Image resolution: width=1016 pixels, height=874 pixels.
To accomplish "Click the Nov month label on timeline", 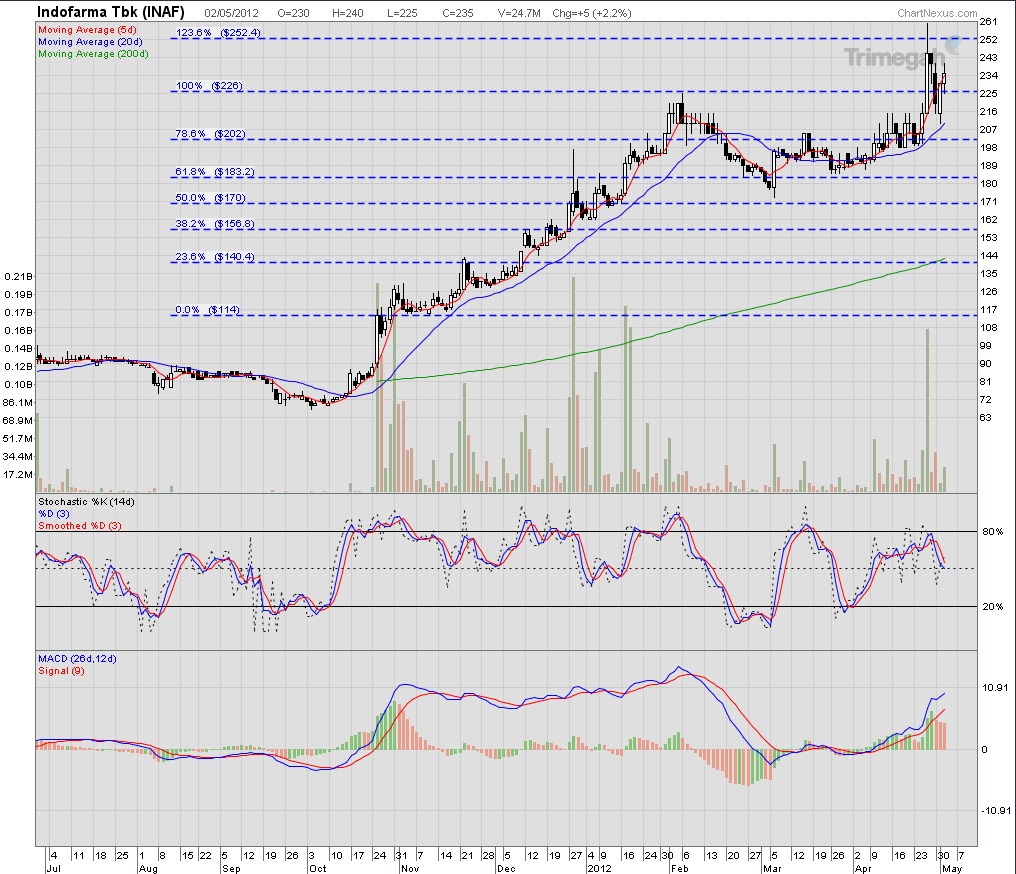I will click(410, 868).
